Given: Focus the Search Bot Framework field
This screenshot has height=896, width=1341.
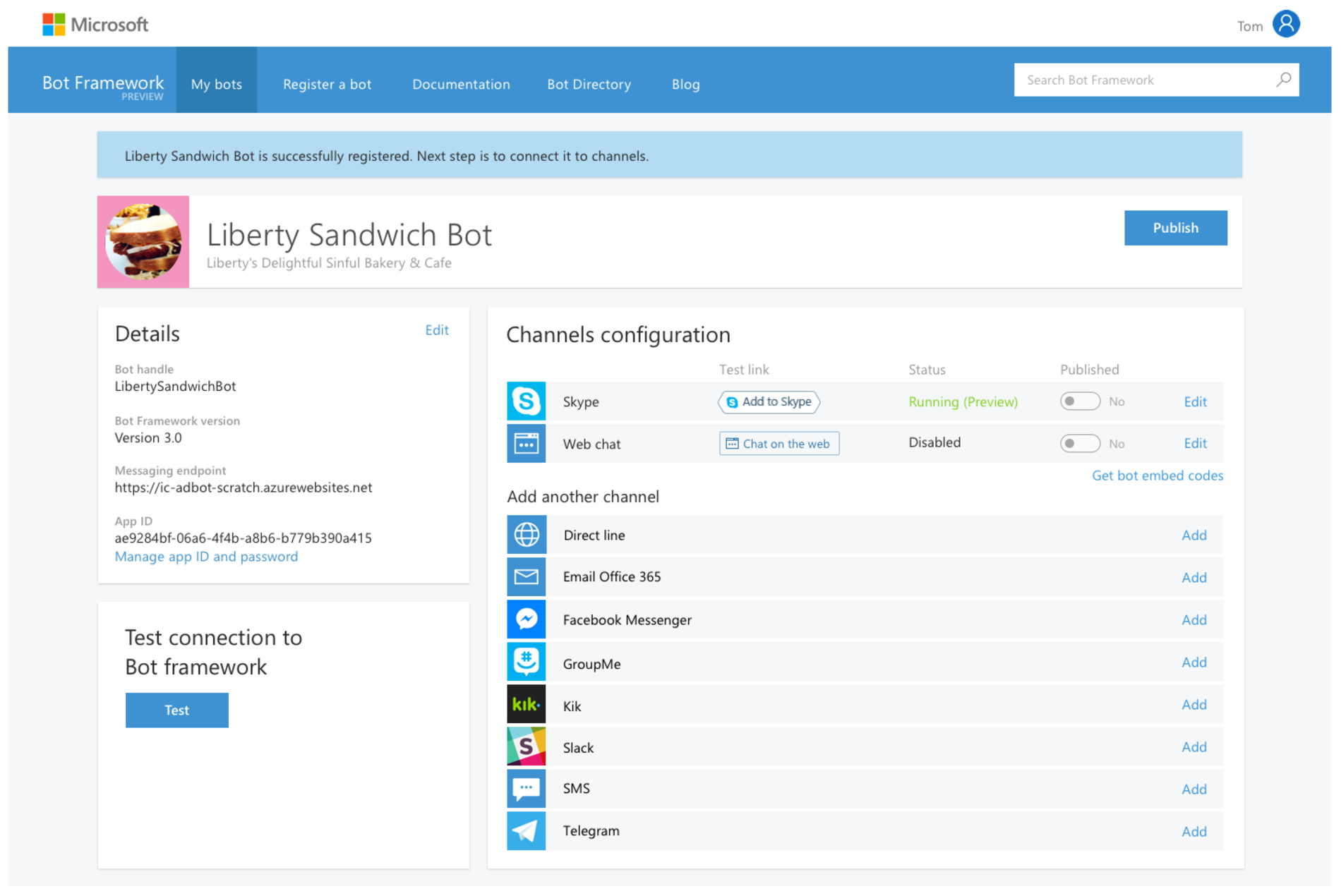Looking at the screenshot, I should tap(1143, 80).
